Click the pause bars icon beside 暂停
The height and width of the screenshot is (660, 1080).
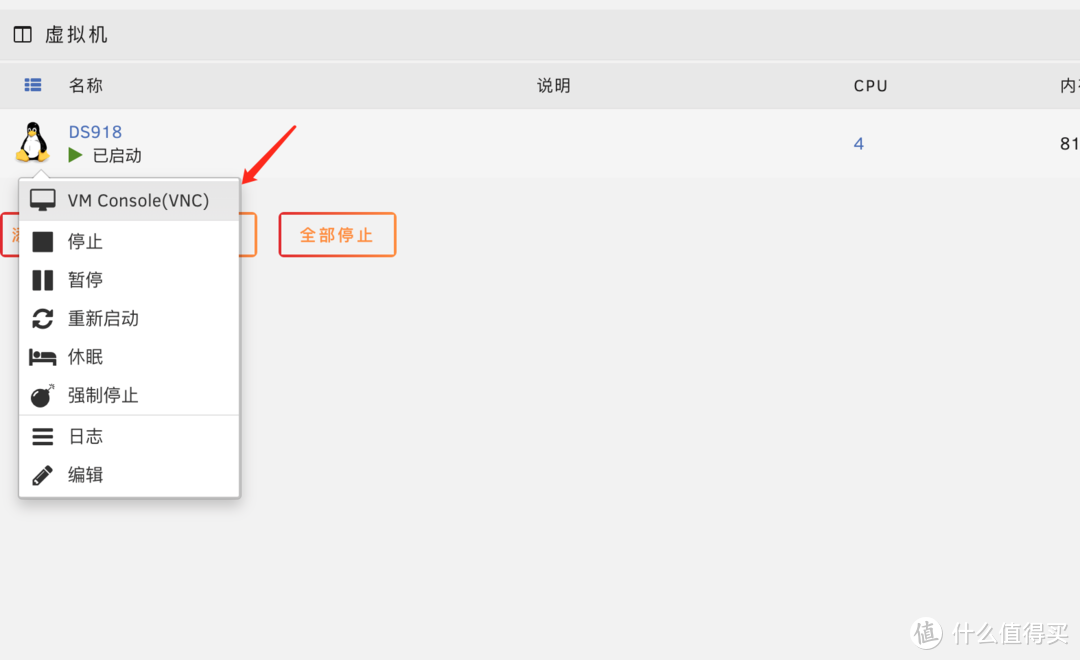pos(43,279)
